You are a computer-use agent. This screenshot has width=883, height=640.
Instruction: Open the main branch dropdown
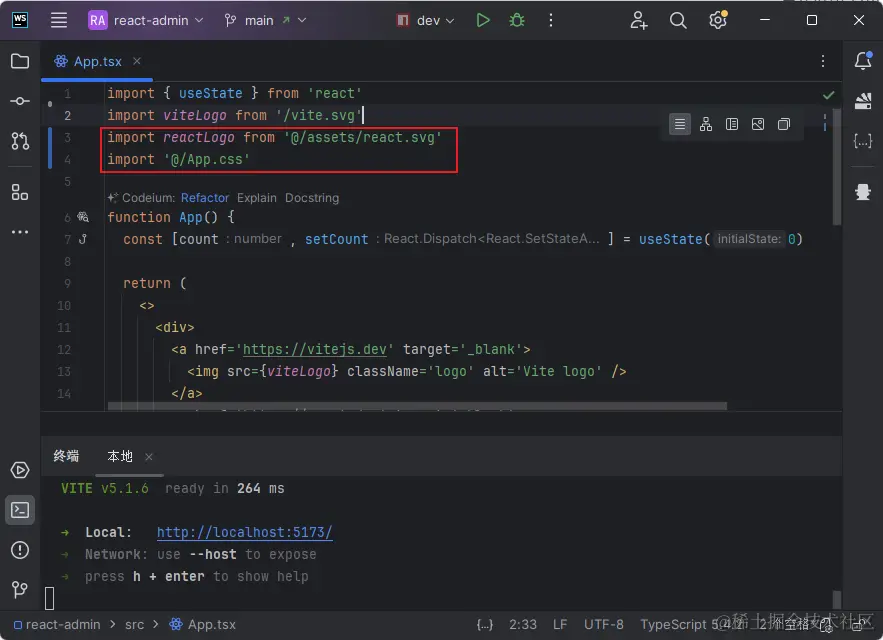(265, 20)
